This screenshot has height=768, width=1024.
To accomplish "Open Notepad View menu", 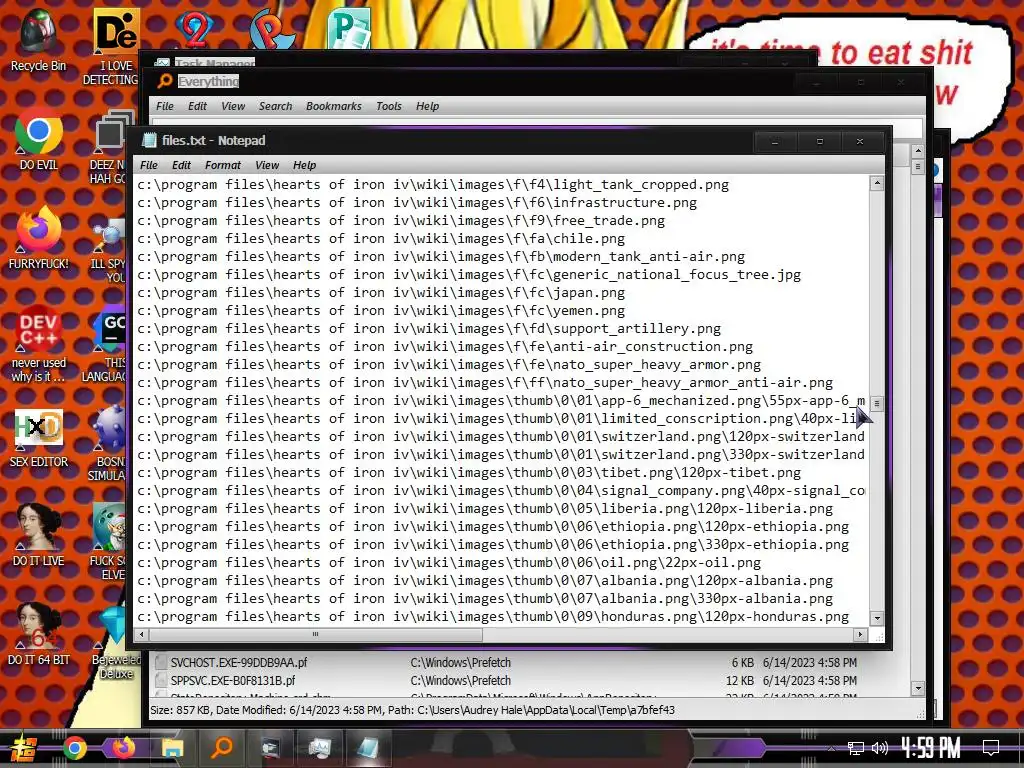I will point(266,165).
